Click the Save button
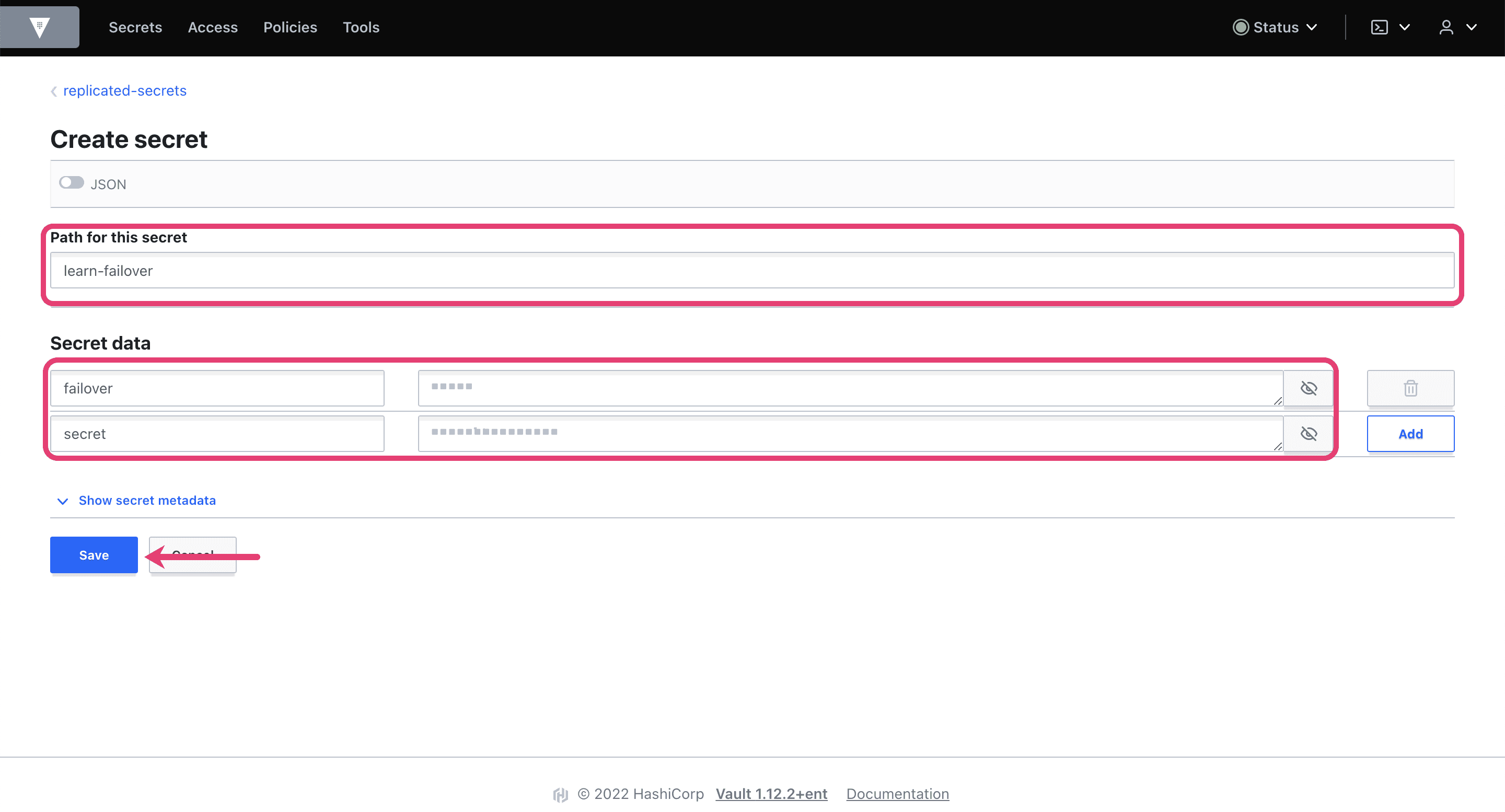 94,554
